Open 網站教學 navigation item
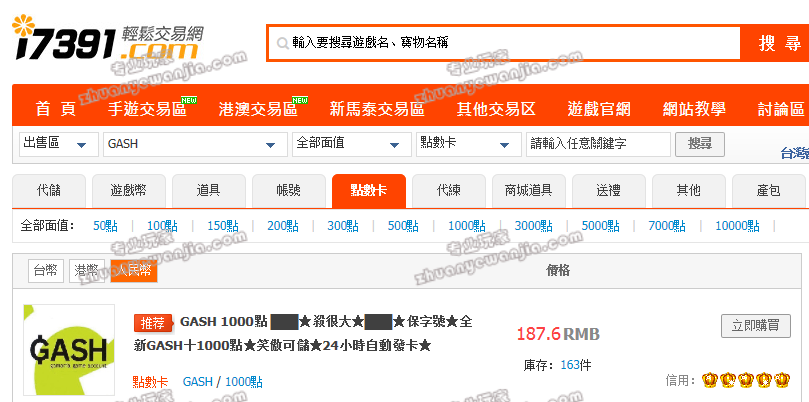The width and height of the screenshot is (809, 402). tap(694, 109)
